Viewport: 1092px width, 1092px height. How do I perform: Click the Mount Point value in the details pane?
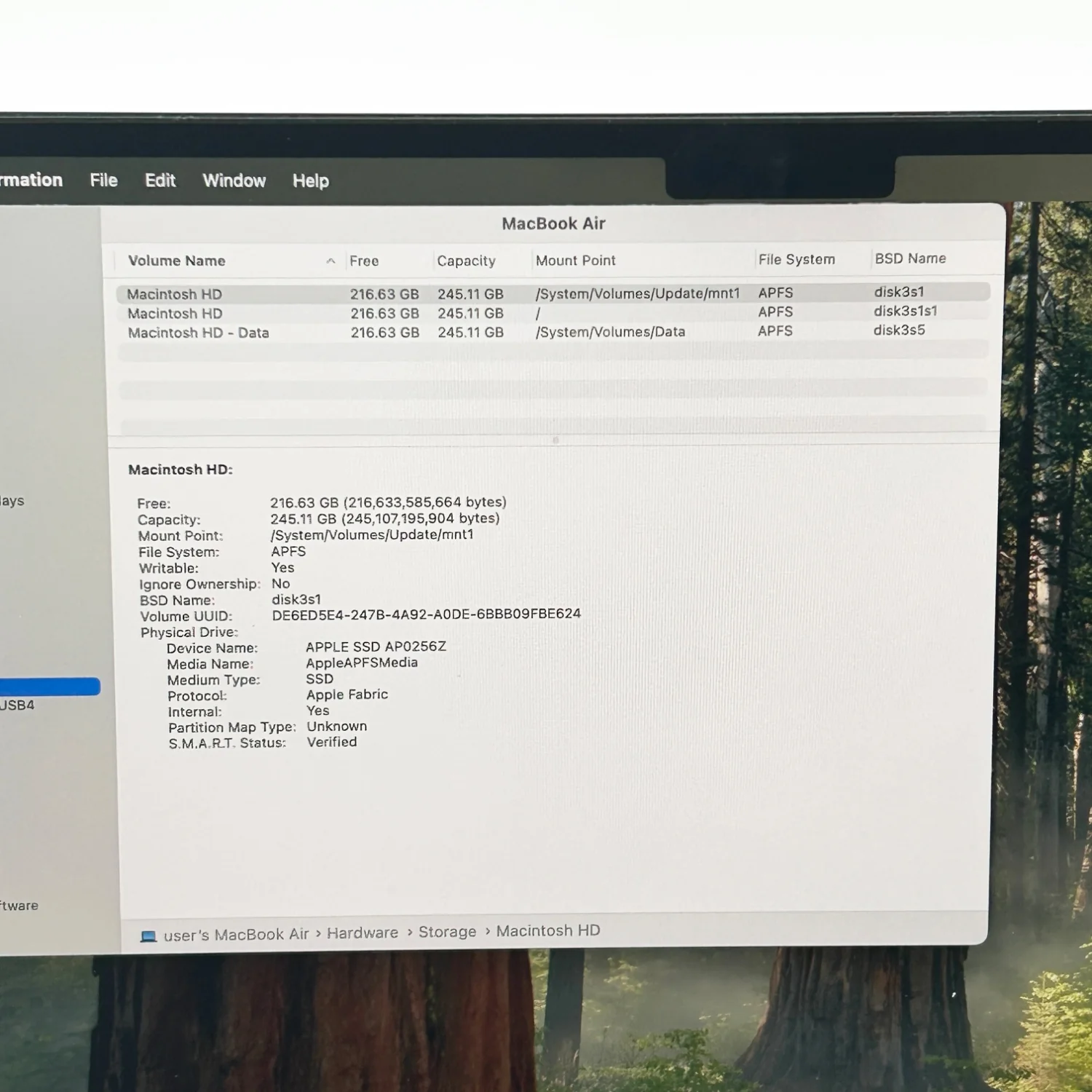372,534
